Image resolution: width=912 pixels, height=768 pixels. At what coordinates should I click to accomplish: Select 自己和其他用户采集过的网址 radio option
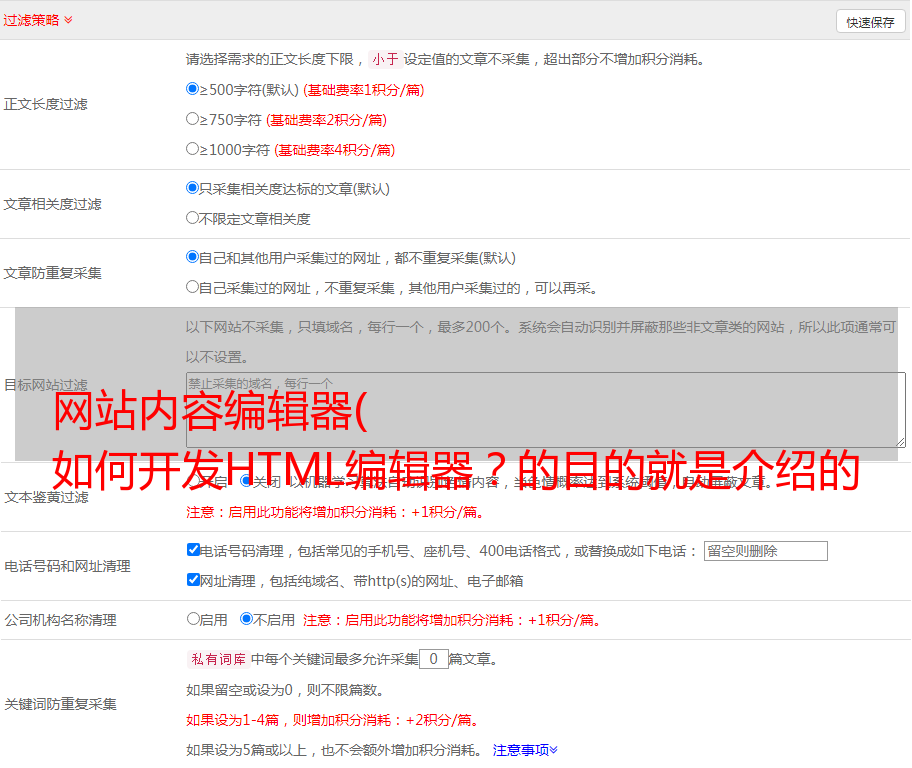click(193, 257)
